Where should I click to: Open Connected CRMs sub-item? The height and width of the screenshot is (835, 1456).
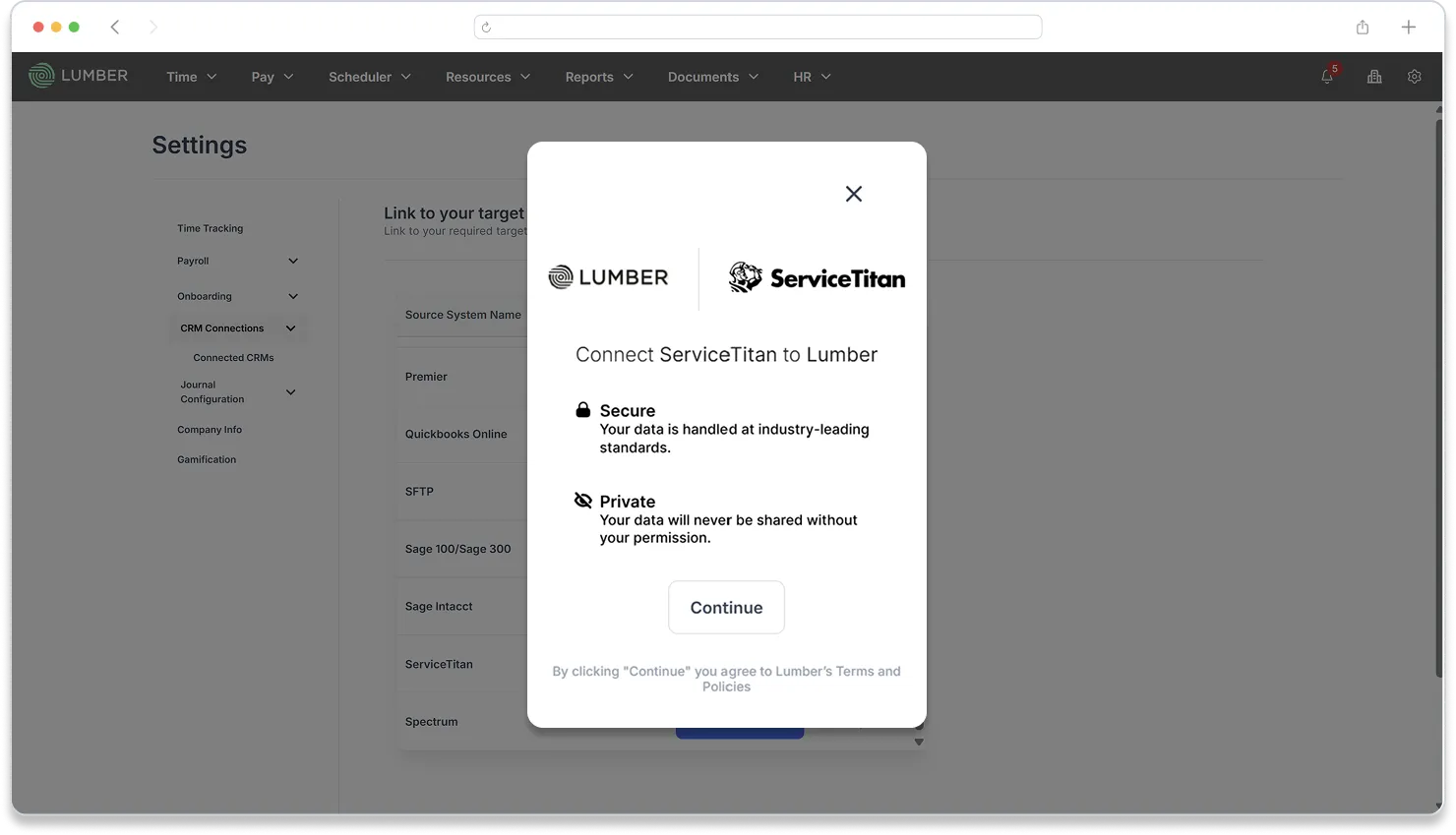[233, 358]
